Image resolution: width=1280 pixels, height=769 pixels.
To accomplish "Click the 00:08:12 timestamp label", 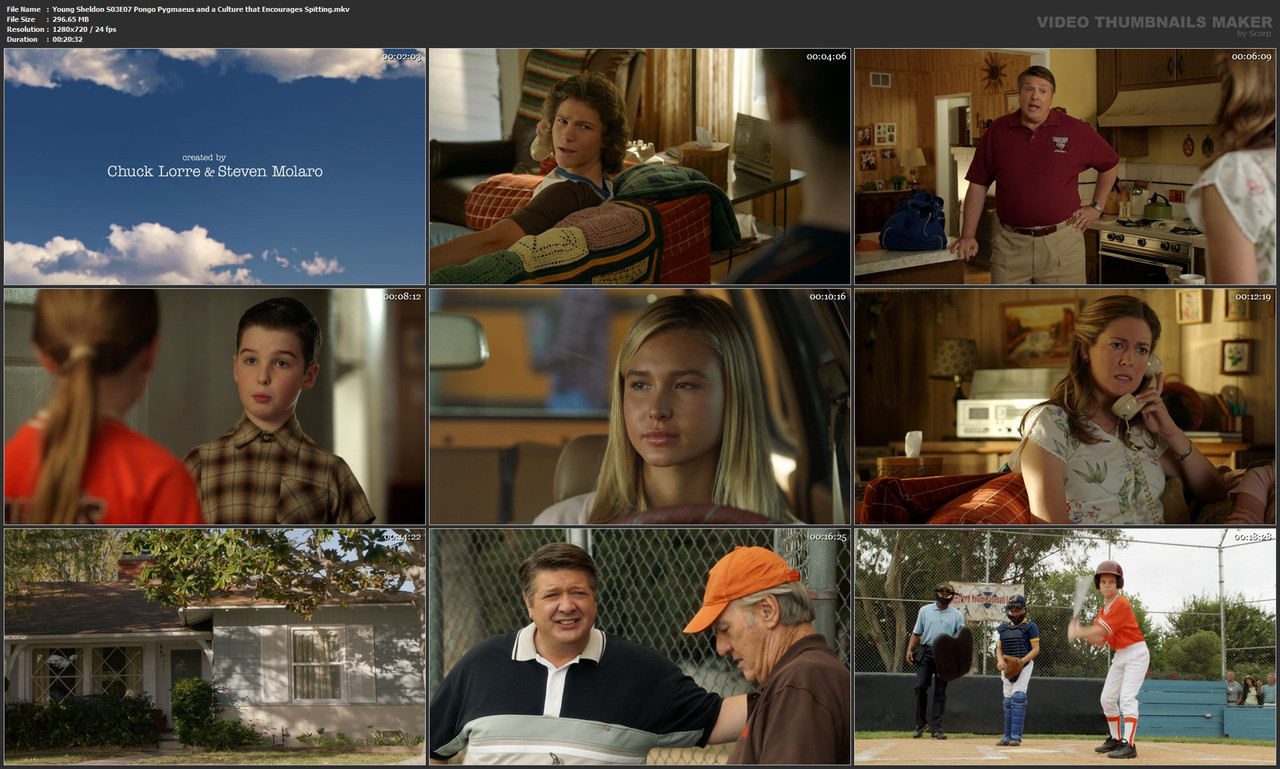I will [x=402, y=296].
